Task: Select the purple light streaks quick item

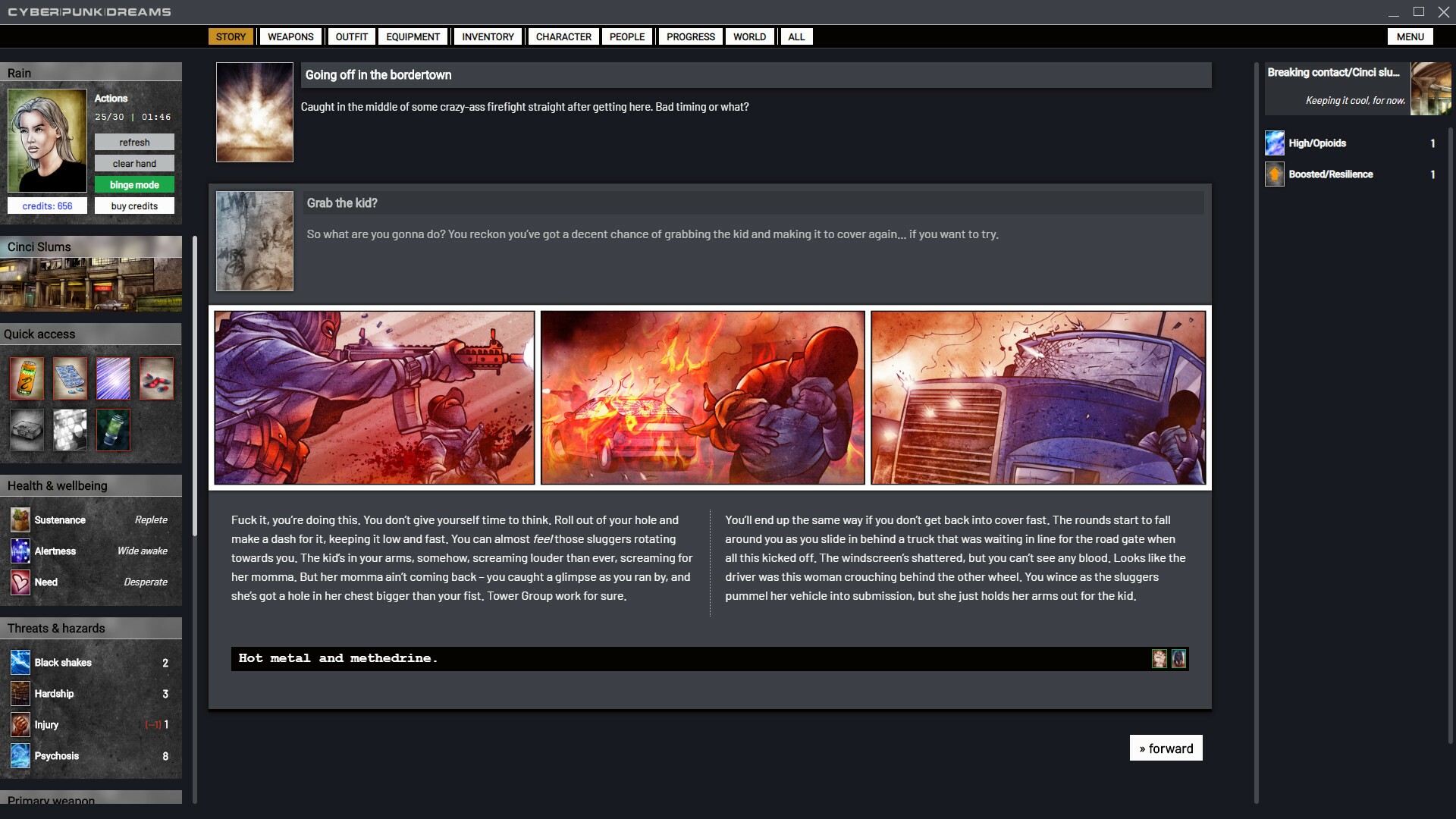Action: click(x=113, y=378)
